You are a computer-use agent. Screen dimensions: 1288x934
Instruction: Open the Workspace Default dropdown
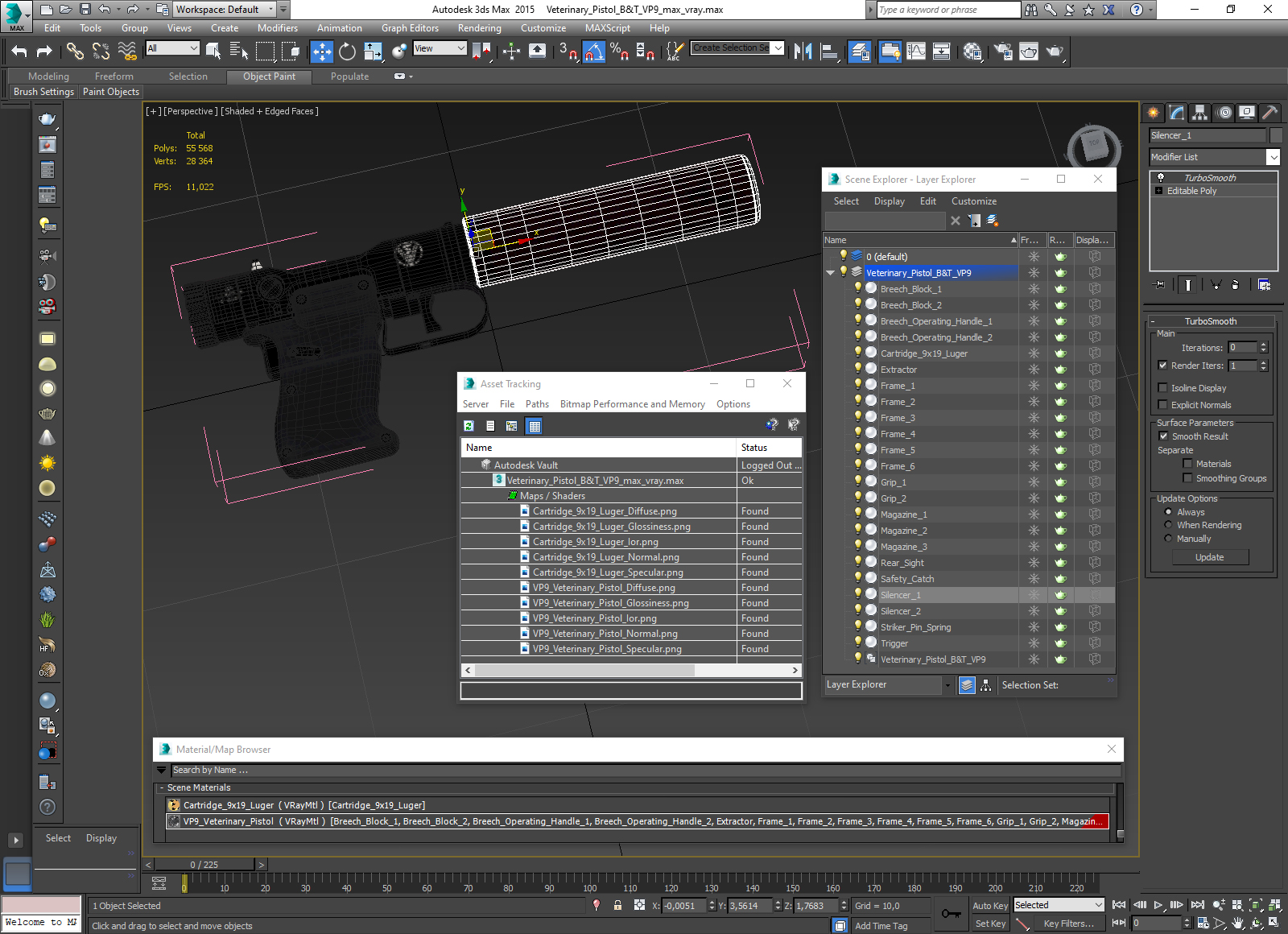(x=225, y=10)
